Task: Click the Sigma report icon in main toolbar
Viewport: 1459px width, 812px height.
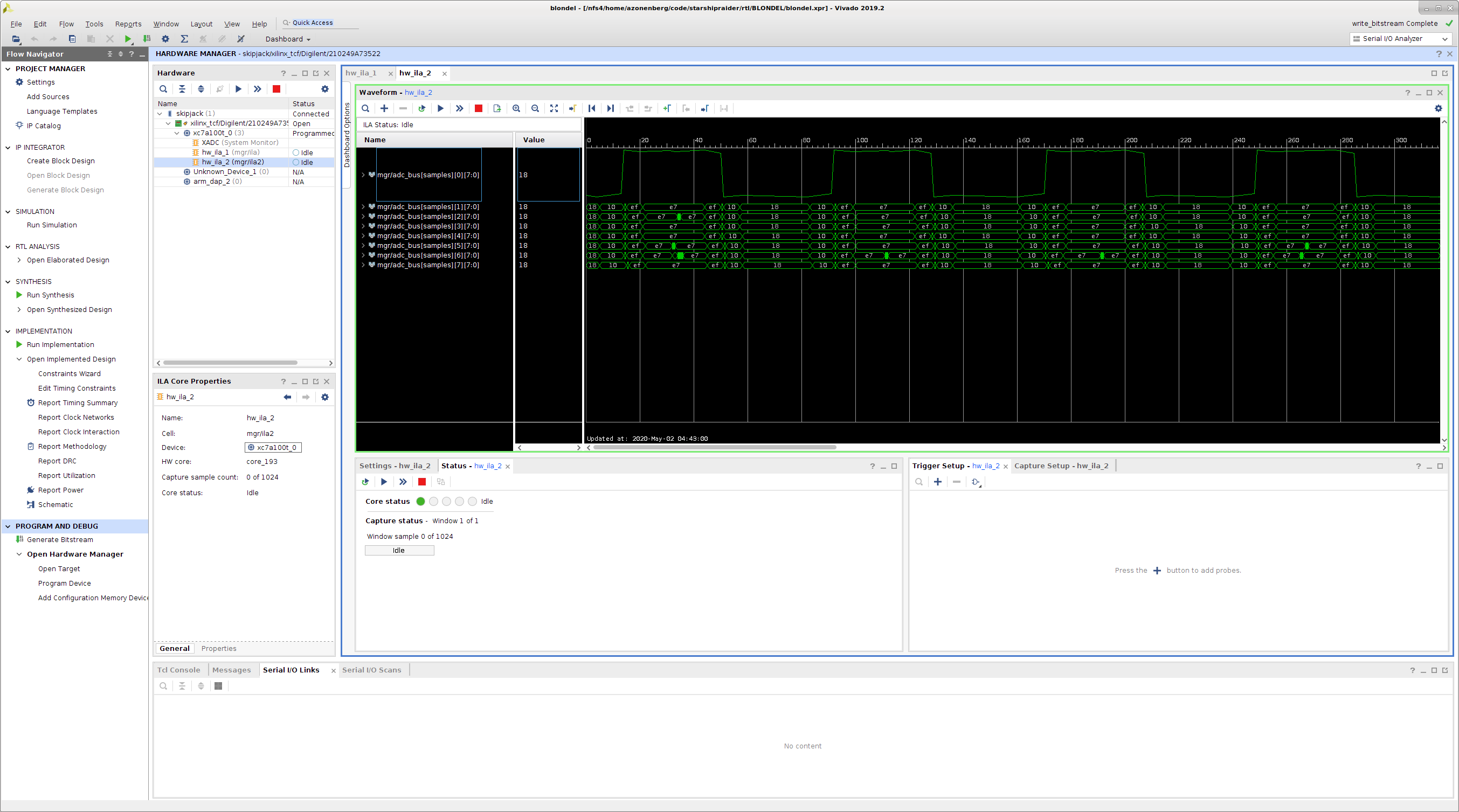Action: coord(184,39)
